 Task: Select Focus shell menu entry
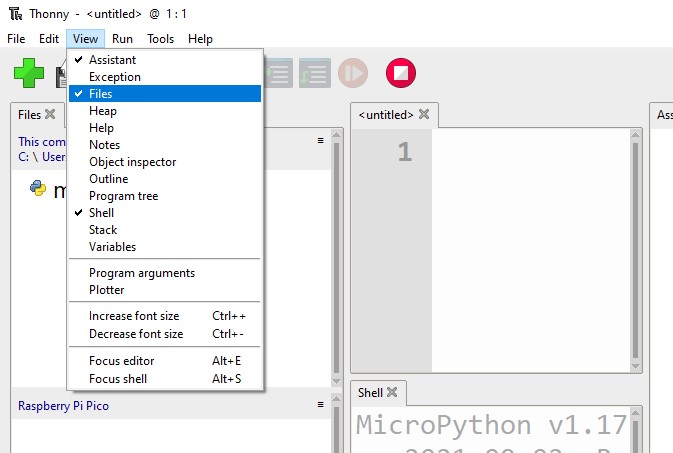point(165,379)
